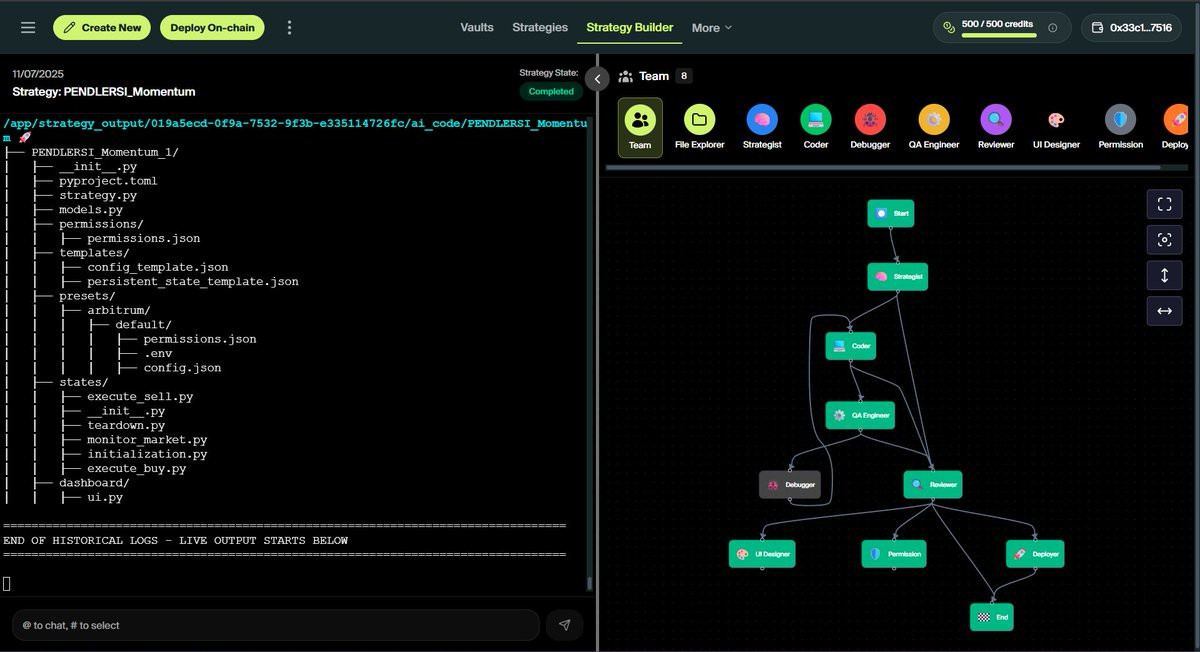Viewport: 1200px width, 652px height.
Task: Click the chat input field
Action: click(x=276, y=625)
